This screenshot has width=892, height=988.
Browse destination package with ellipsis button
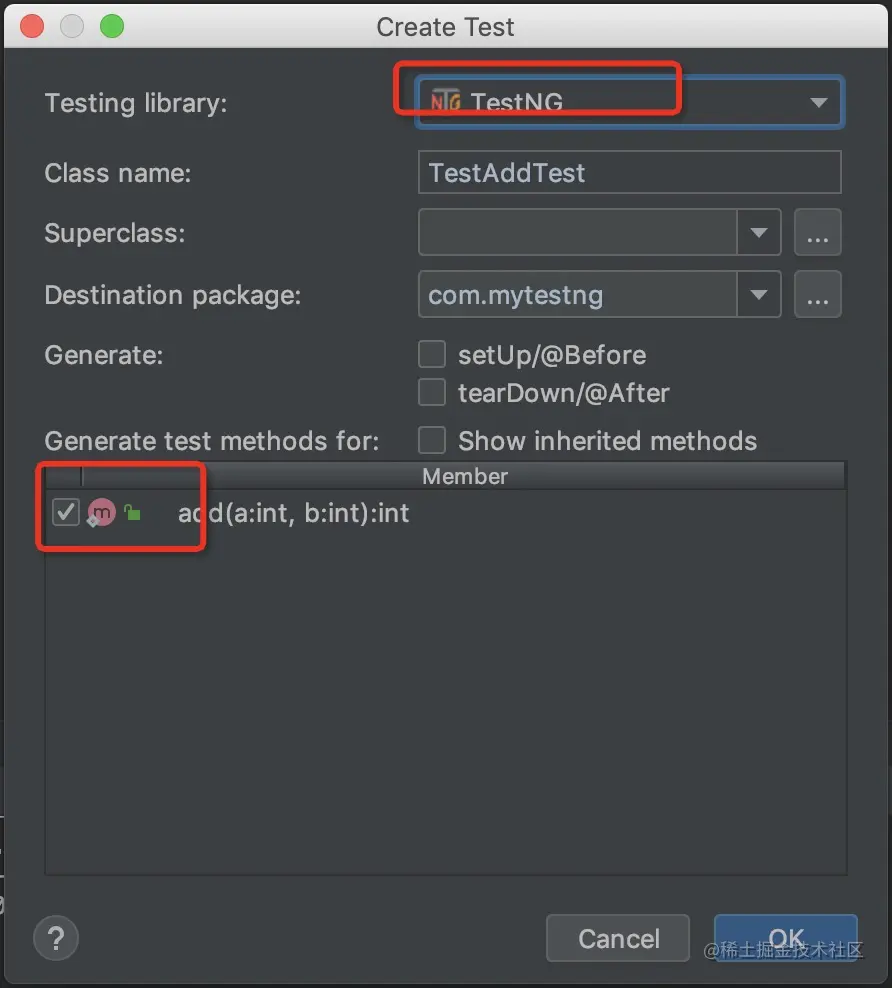817,295
